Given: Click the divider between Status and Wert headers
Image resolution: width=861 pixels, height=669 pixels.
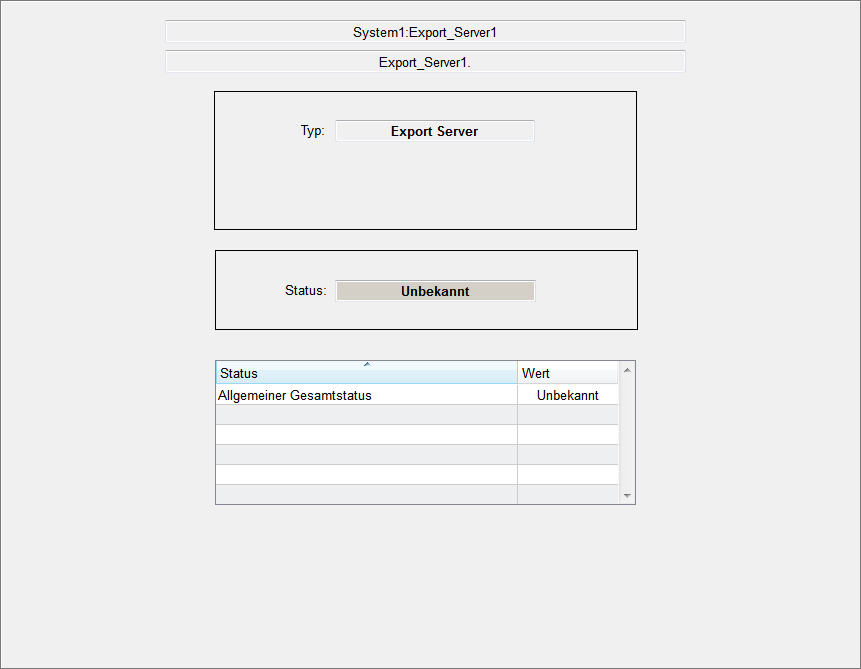Looking at the screenshot, I should coord(517,373).
